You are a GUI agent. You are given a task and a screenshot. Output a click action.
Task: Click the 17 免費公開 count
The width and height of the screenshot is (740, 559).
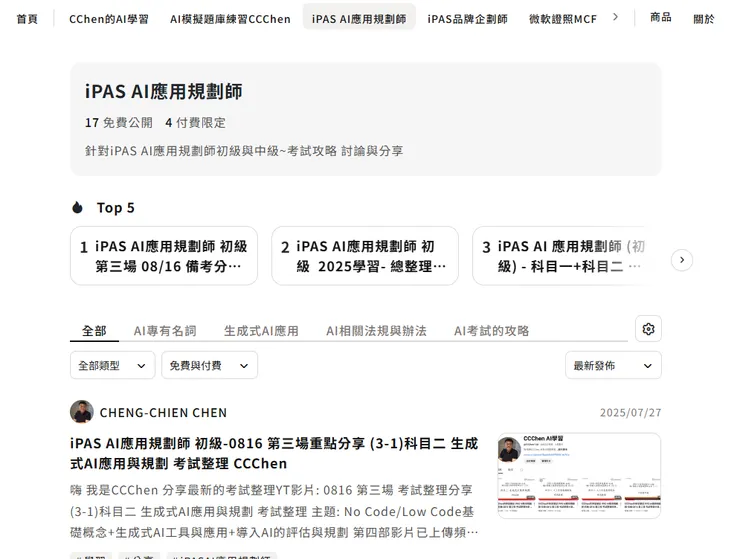click(x=118, y=123)
